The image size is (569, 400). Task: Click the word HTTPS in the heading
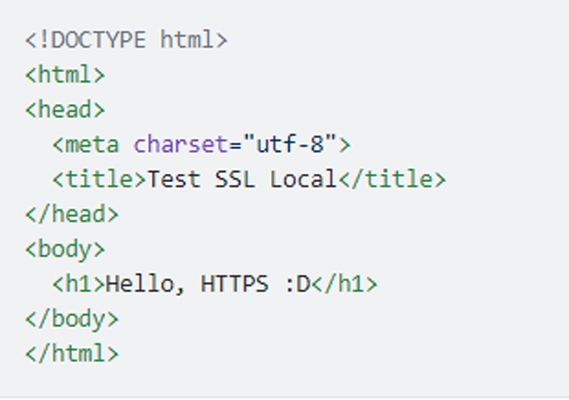click(235, 283)
